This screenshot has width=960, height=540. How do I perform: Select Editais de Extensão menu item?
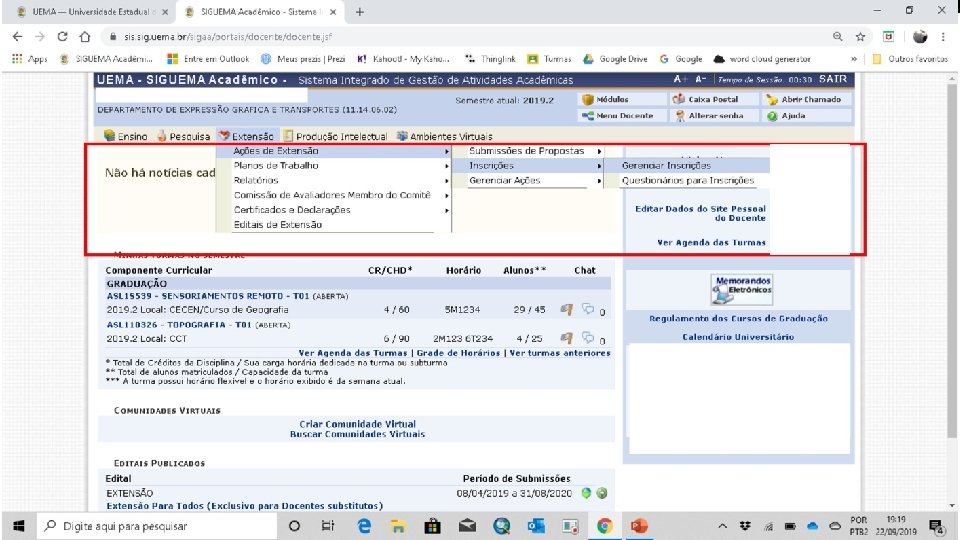point(334,225)
